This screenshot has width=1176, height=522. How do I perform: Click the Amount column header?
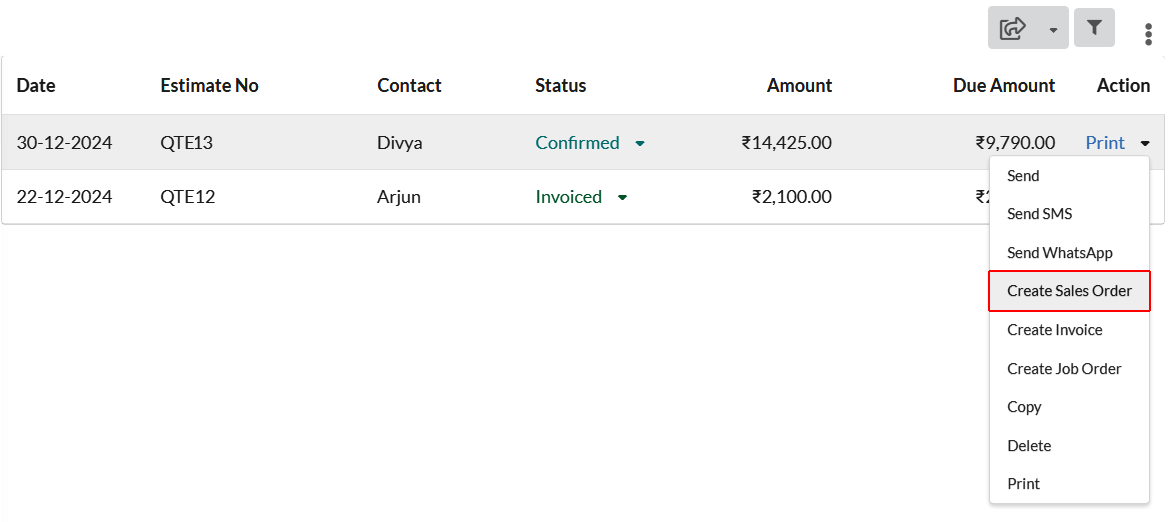799,86
